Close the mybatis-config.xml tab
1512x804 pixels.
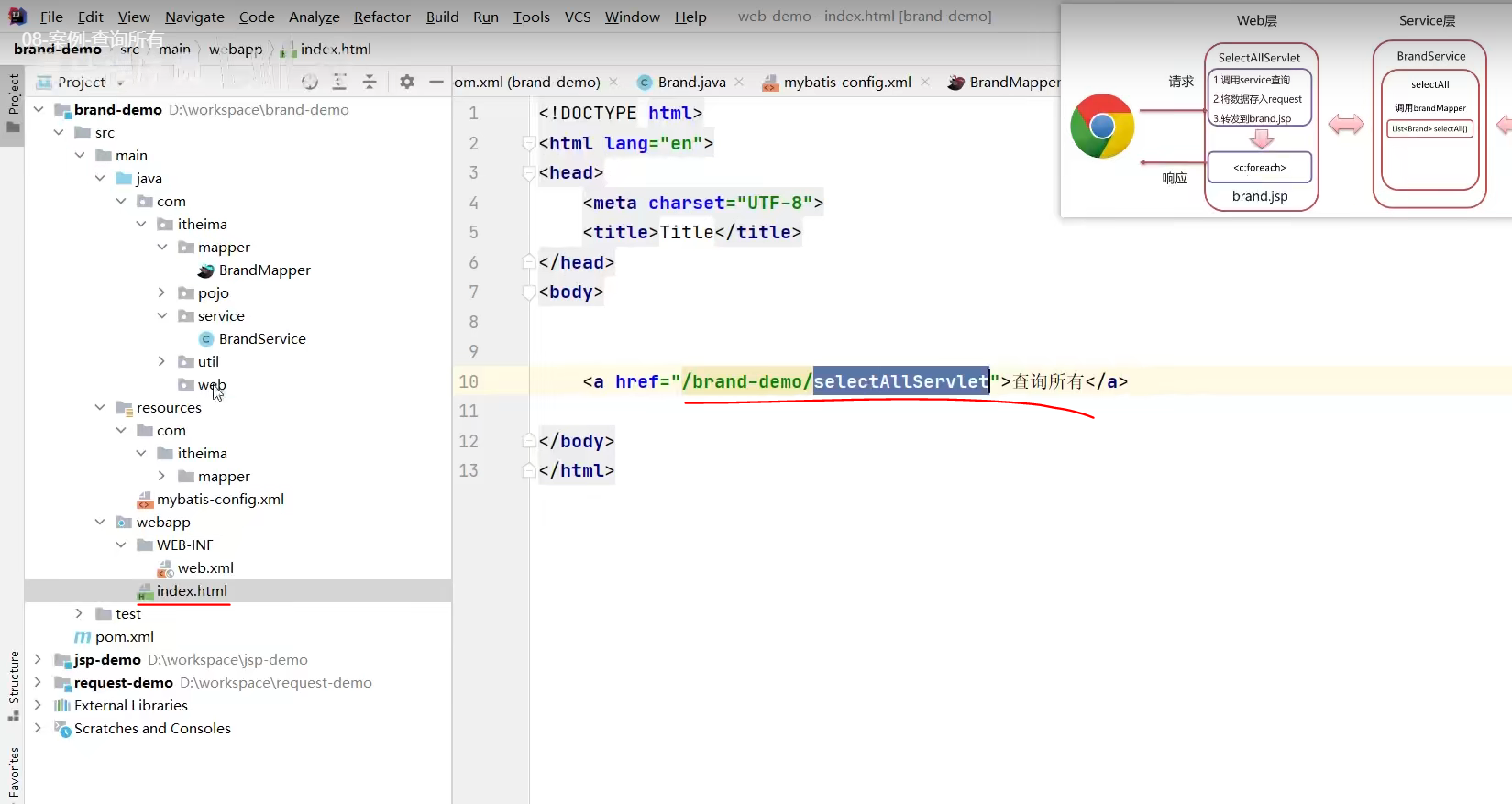(925, 82)
